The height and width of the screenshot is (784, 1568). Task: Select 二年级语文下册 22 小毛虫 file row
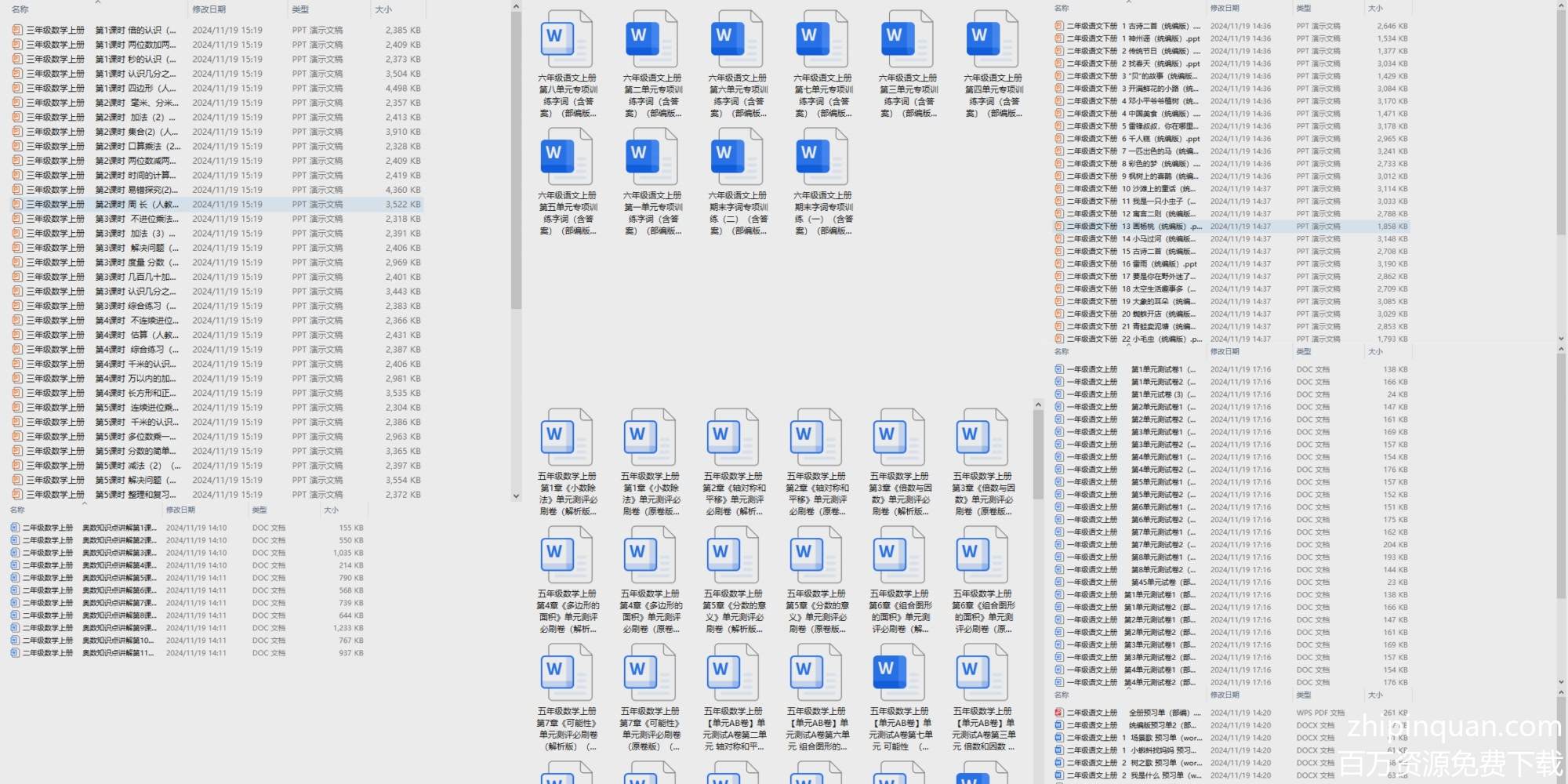1160,339
